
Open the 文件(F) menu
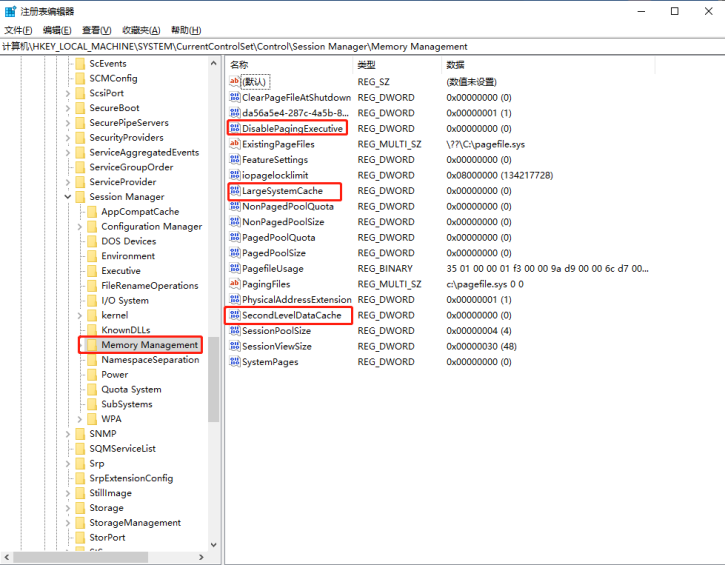(19, 30)
